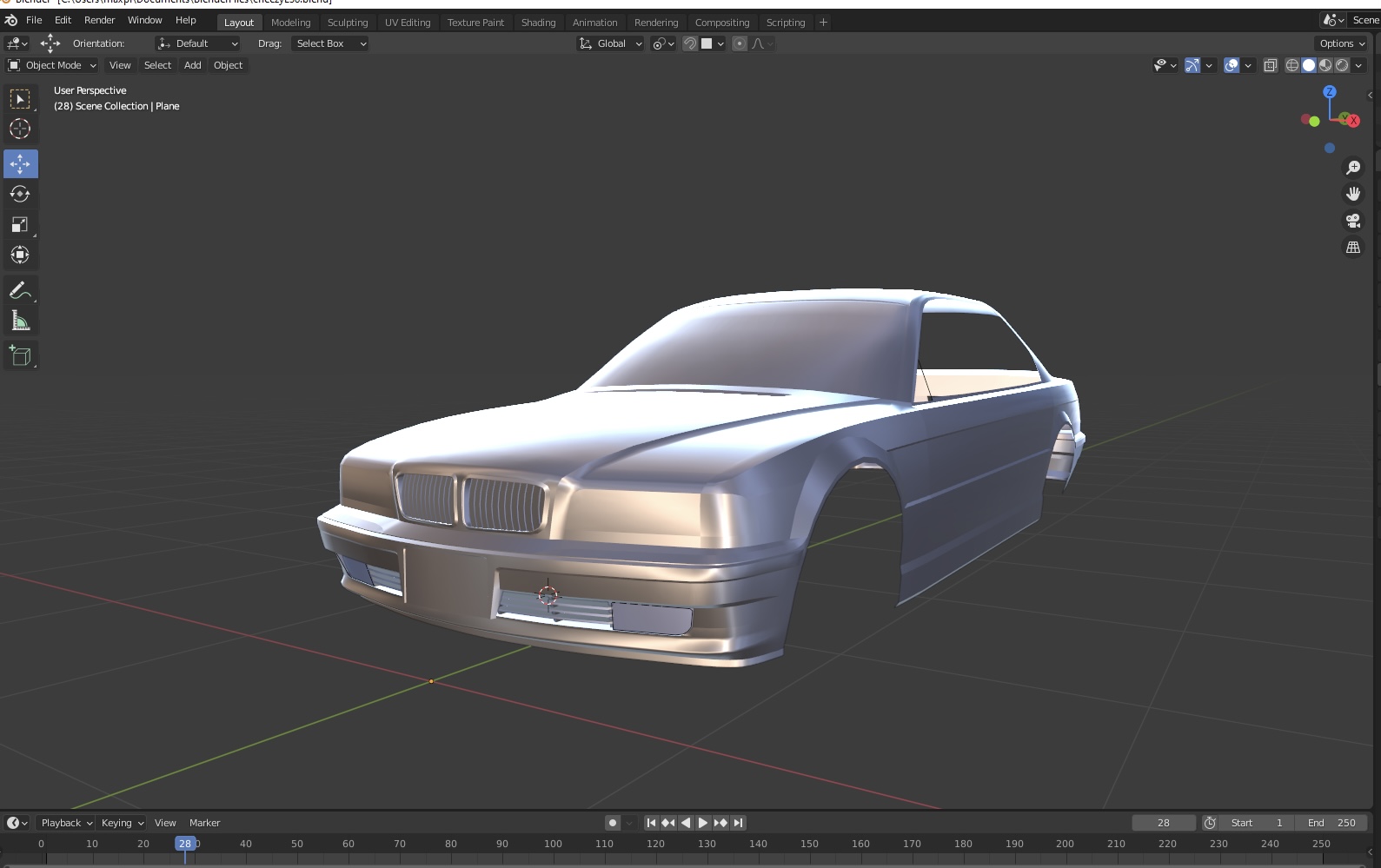Click the Move tool icon in tool settings
1381x868 pixels.
coord(50,43)
